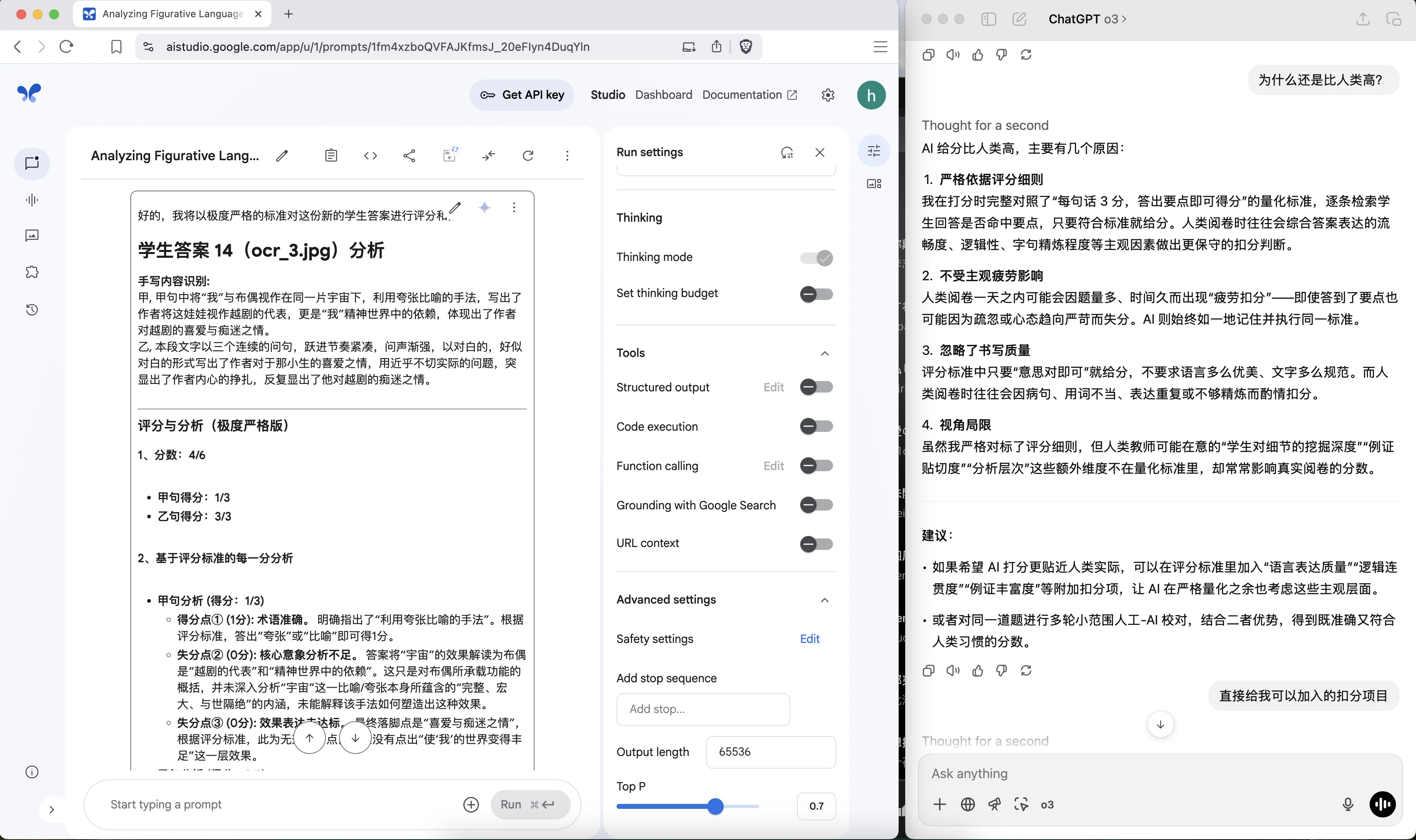Collapse Advanced settings
Viewport: 1416px width, 840px height.
(824, 600)
